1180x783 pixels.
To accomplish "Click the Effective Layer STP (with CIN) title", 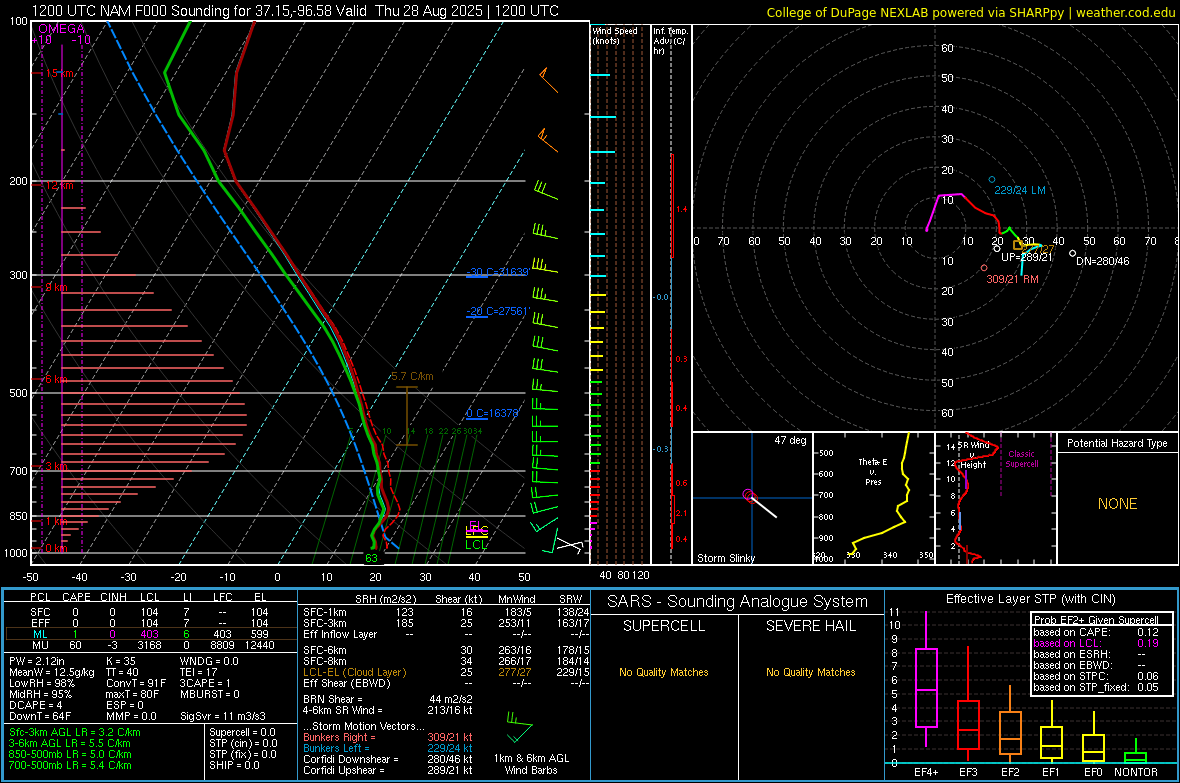I will tap(1031, 599).
